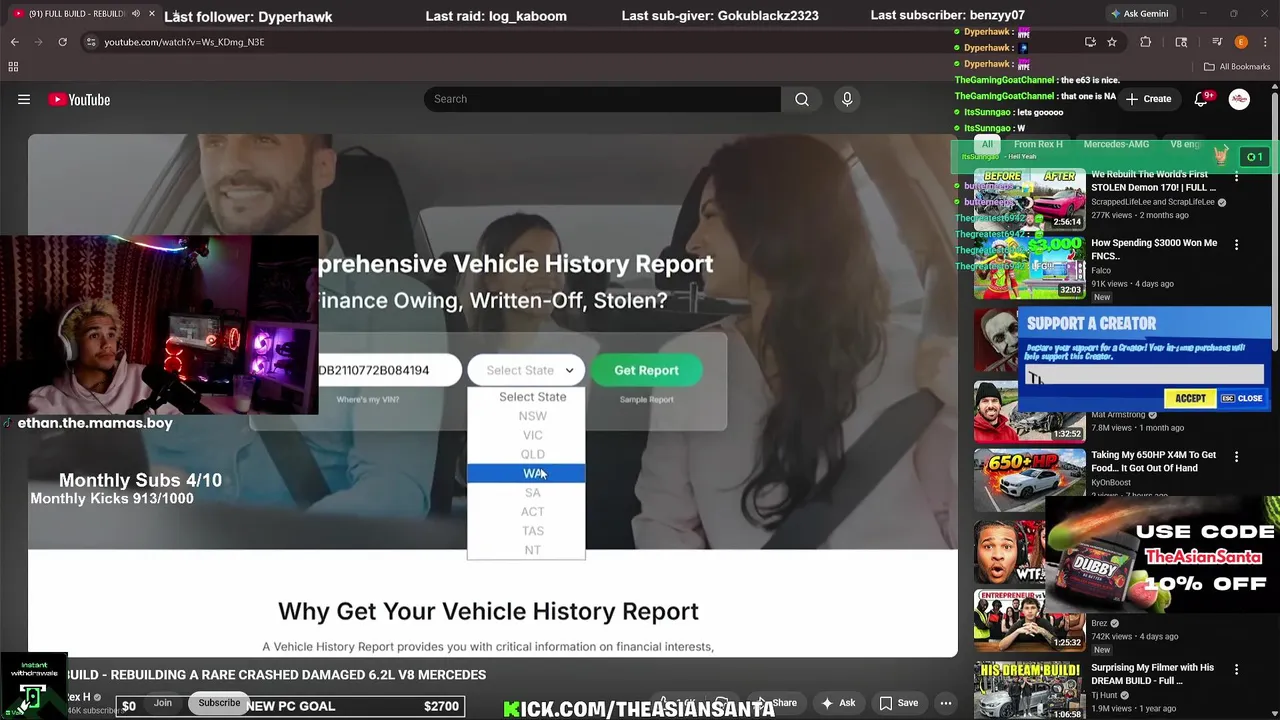Image resolution: width=1280 pixels, height=720 pixels.
Task: Open the Matt Armstrong video thumbnail
Action: [1029, 411]
